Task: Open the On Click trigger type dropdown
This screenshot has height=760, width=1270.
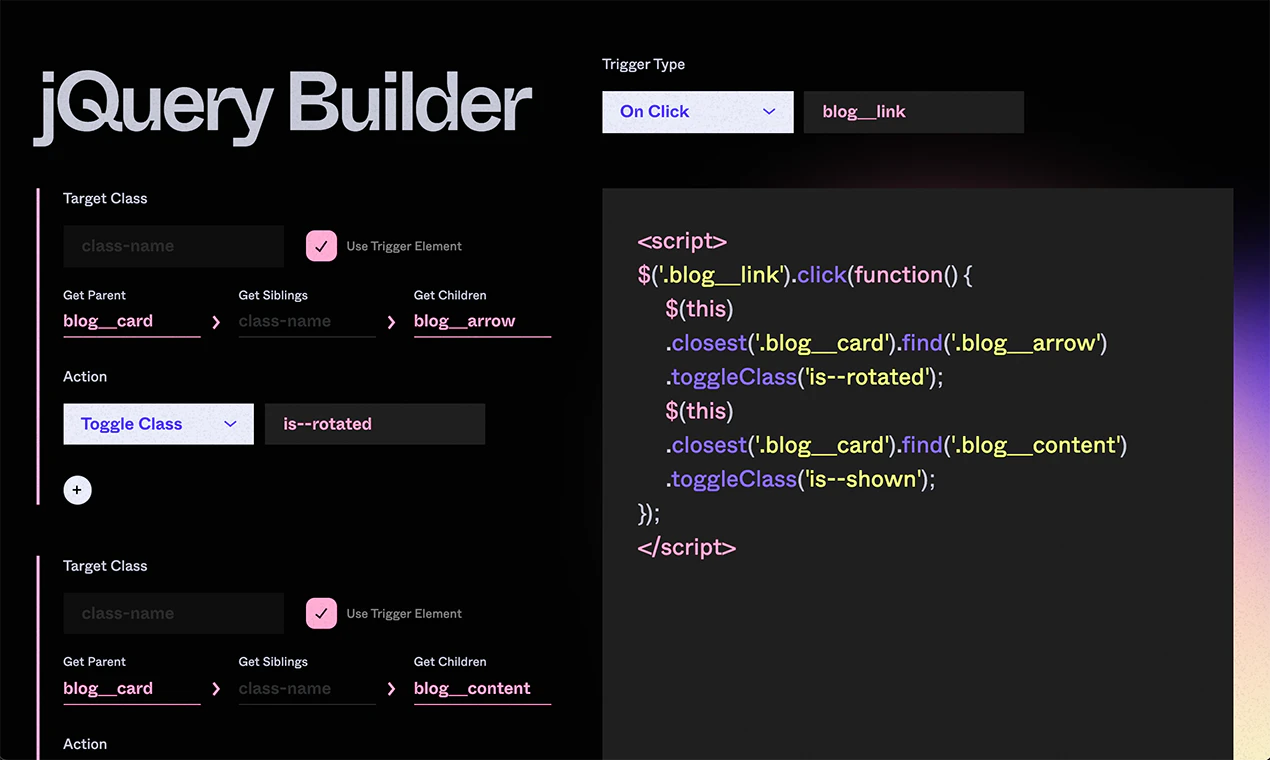Action: pyautogui.click(x=697, y=112)
